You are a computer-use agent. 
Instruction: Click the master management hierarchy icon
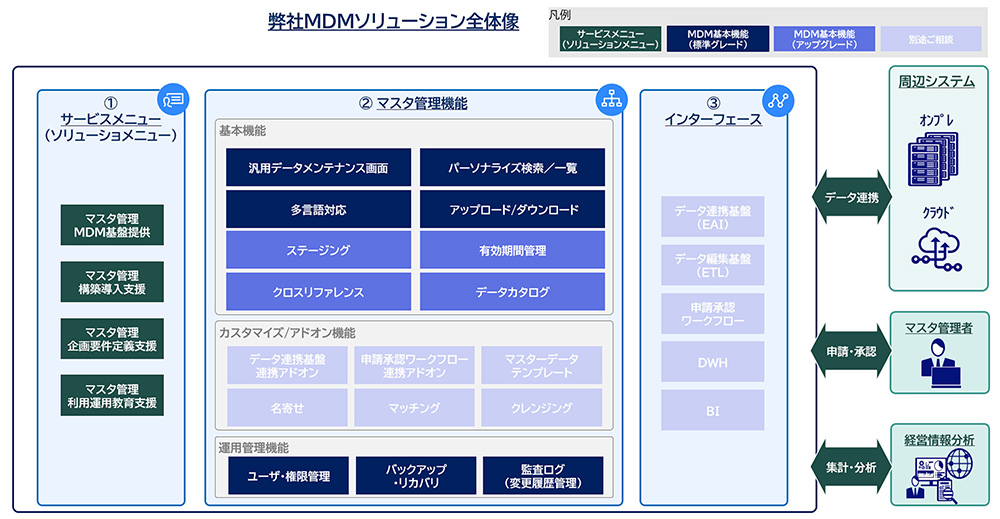611,99
